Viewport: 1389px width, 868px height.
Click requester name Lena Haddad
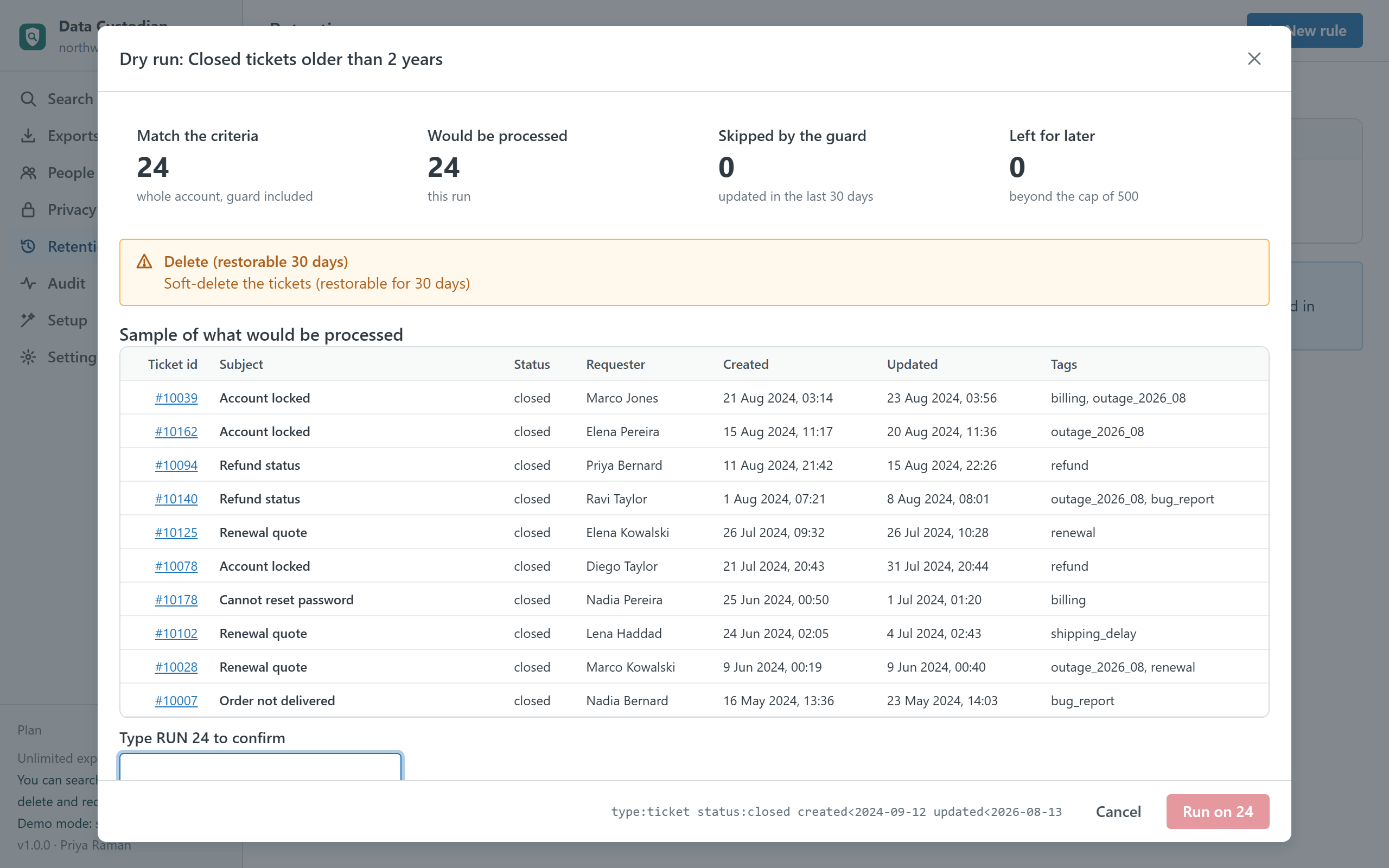(x=624, y=633)
